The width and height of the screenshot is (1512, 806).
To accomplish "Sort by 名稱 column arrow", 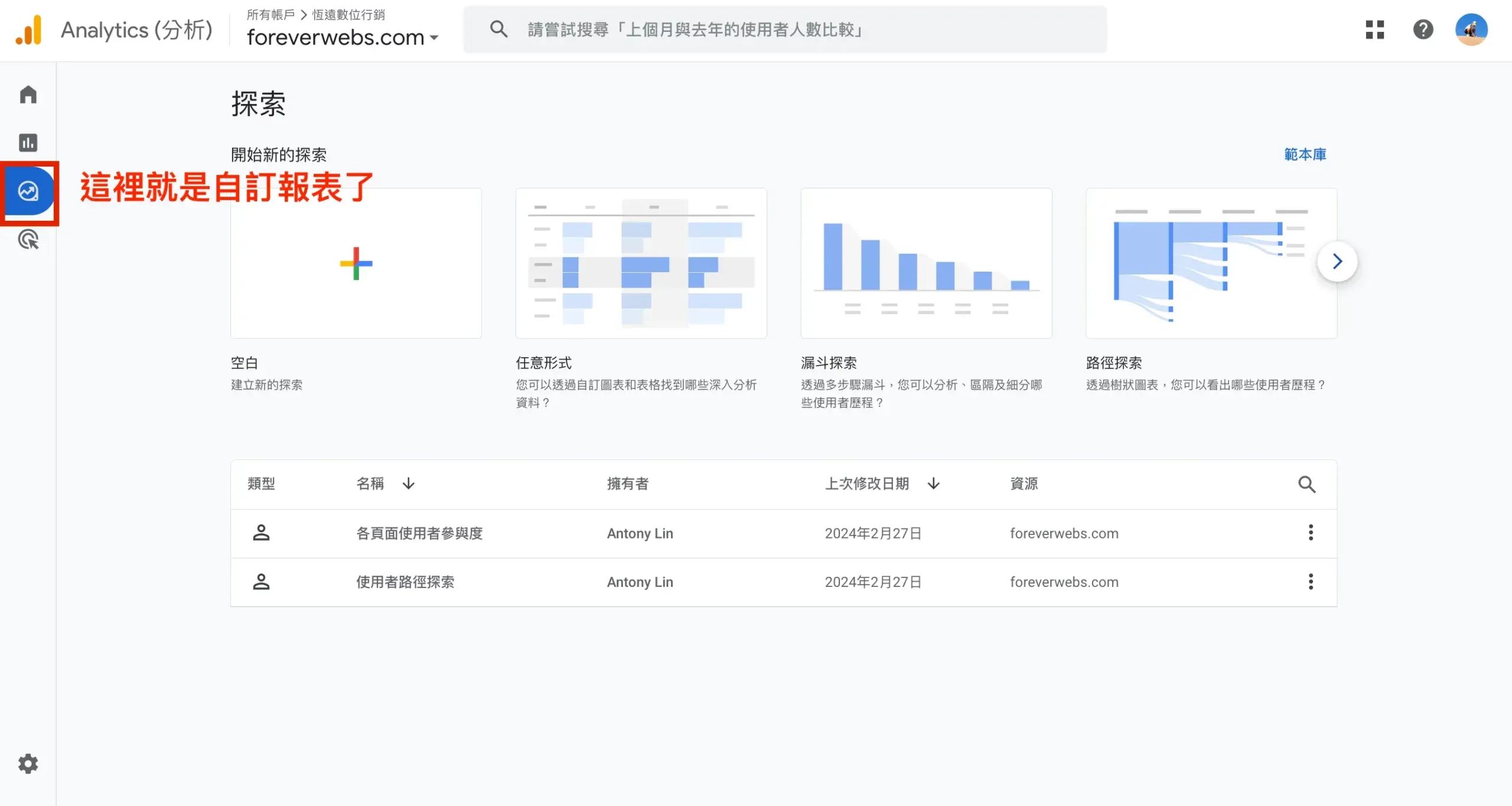I will [408, 484].
